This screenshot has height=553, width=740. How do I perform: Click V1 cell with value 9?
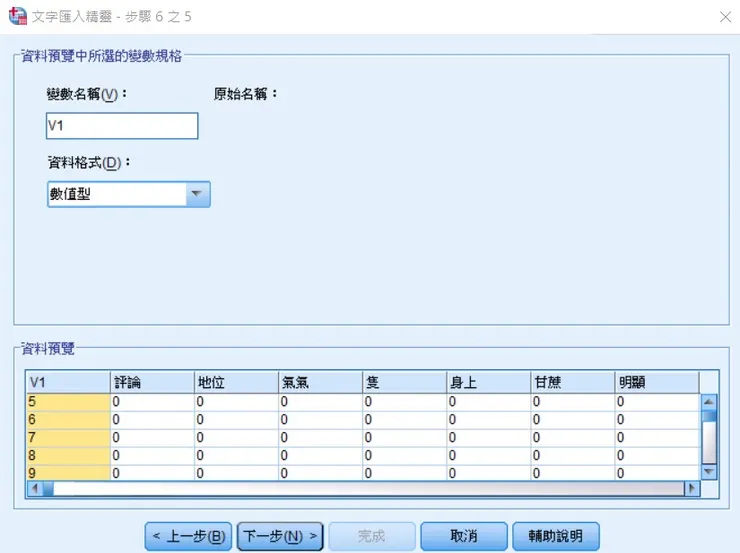point(68,473)
